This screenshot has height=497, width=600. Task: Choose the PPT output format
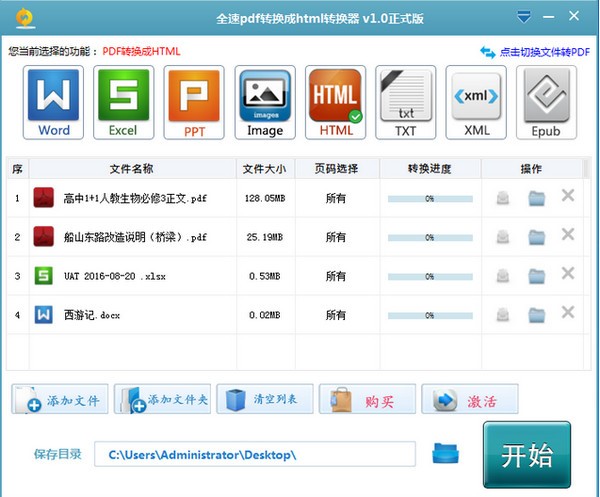coord(193,102)
